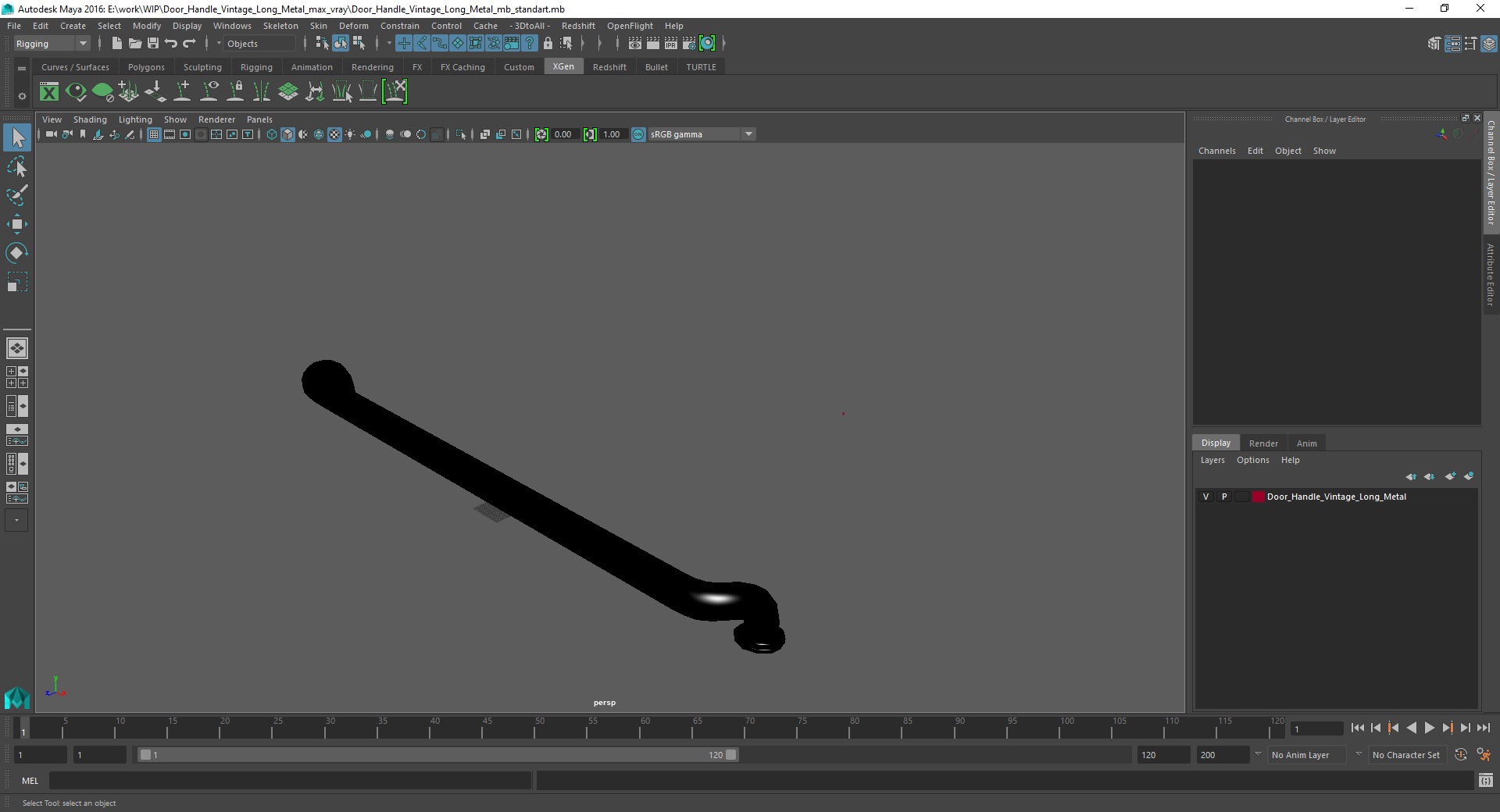Switch to the Redshift shelf tab

(x=609, y=67)
